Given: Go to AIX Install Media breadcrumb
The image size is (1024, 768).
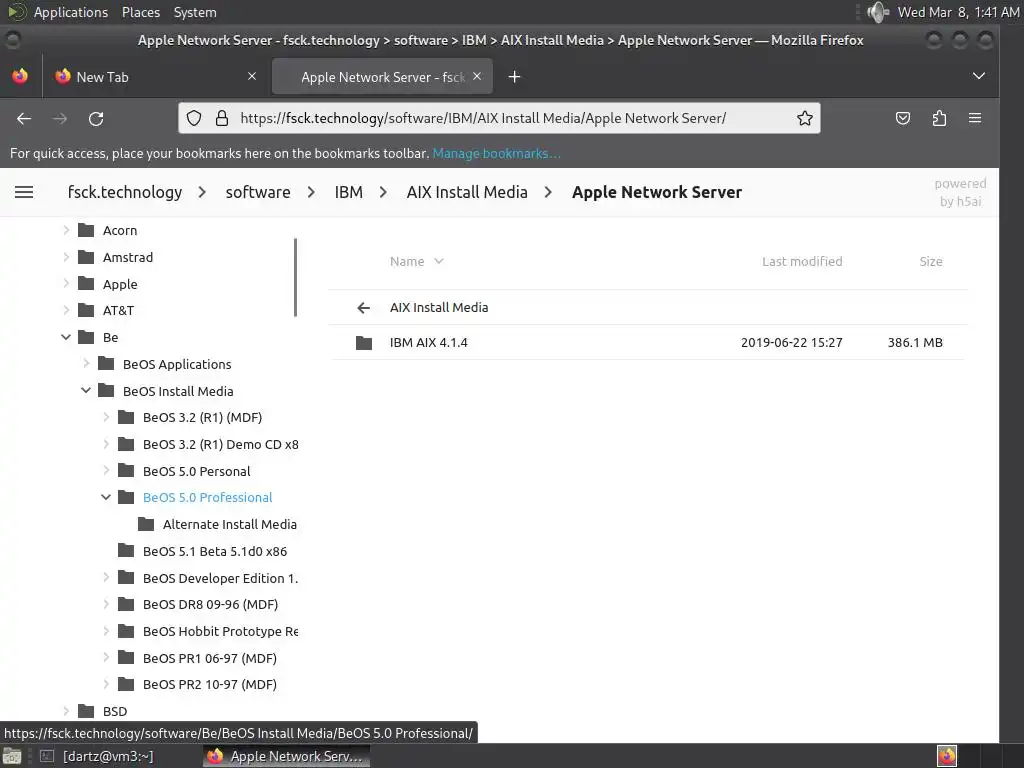Looking at the screenshot, I should coord(467,192).
